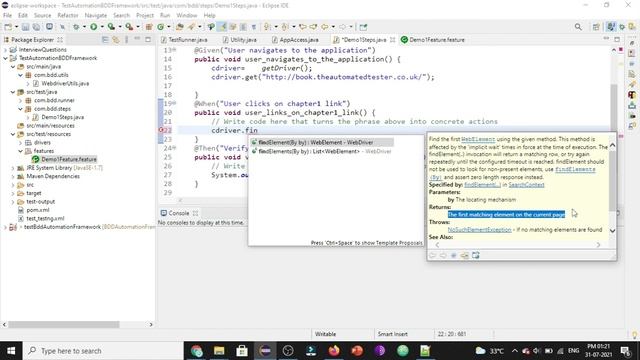Click the Package Explorer horizontal scrollbar
Viewport: 640px width, 360px height.
point(64,324)
